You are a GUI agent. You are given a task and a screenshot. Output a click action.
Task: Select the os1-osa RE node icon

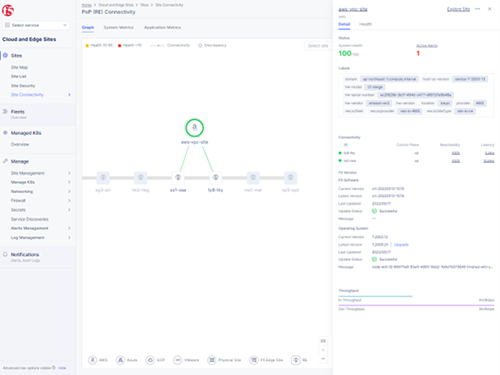click(x=178, y=178)
